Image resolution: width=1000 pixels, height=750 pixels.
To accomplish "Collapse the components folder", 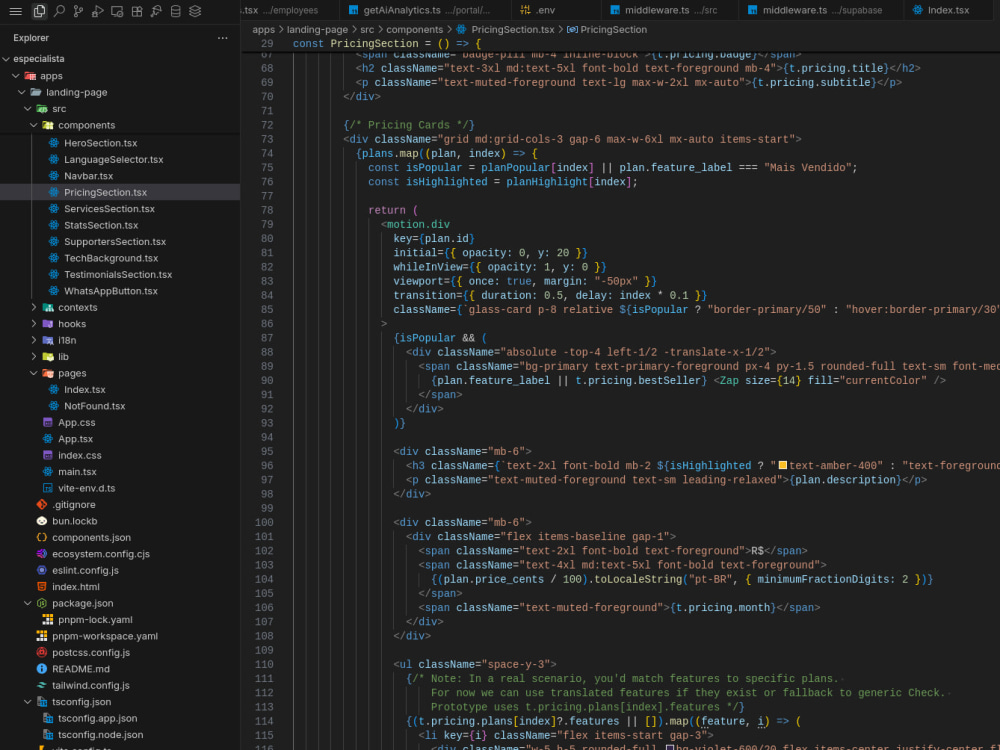I will coord(34,126).
